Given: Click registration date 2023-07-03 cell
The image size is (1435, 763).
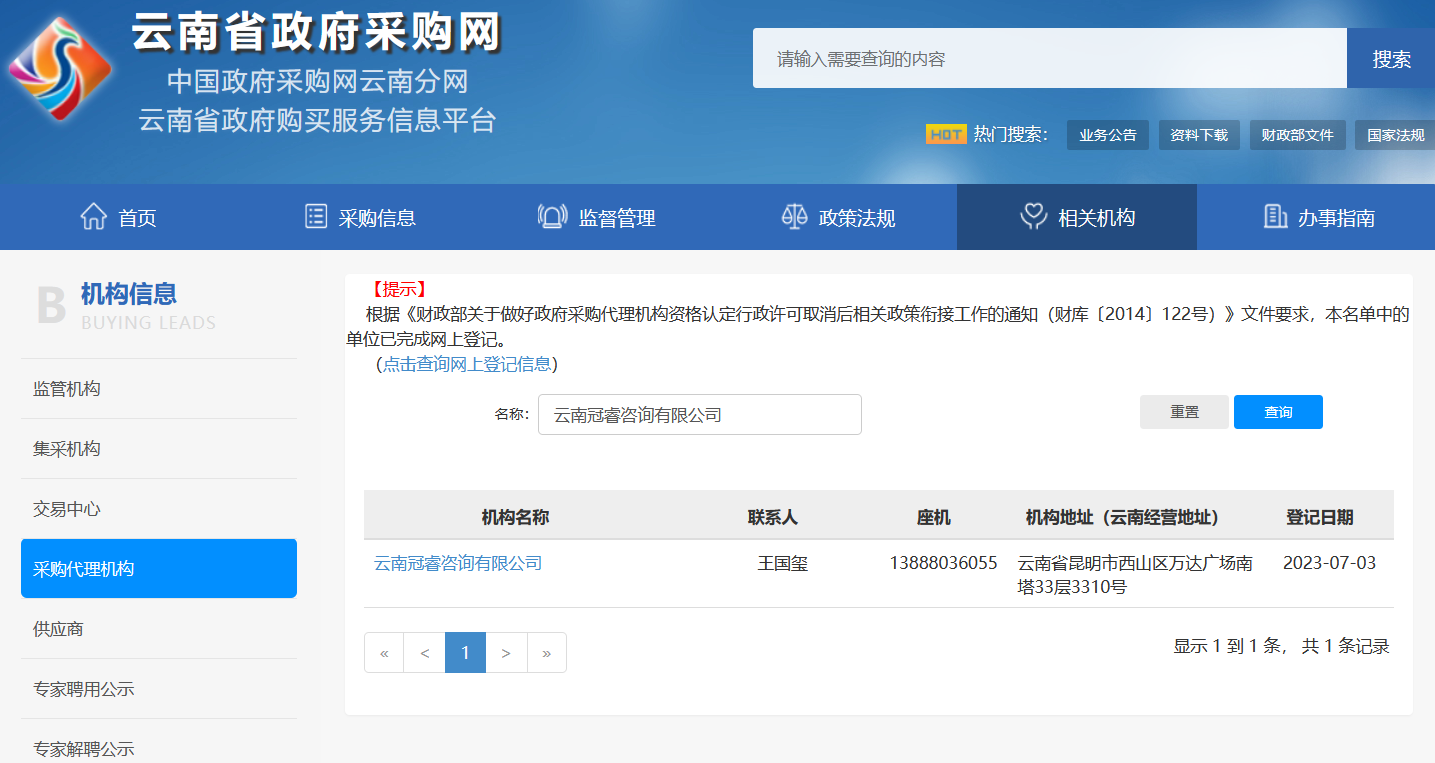Looking at the screenshot, I should (1329, 563).
